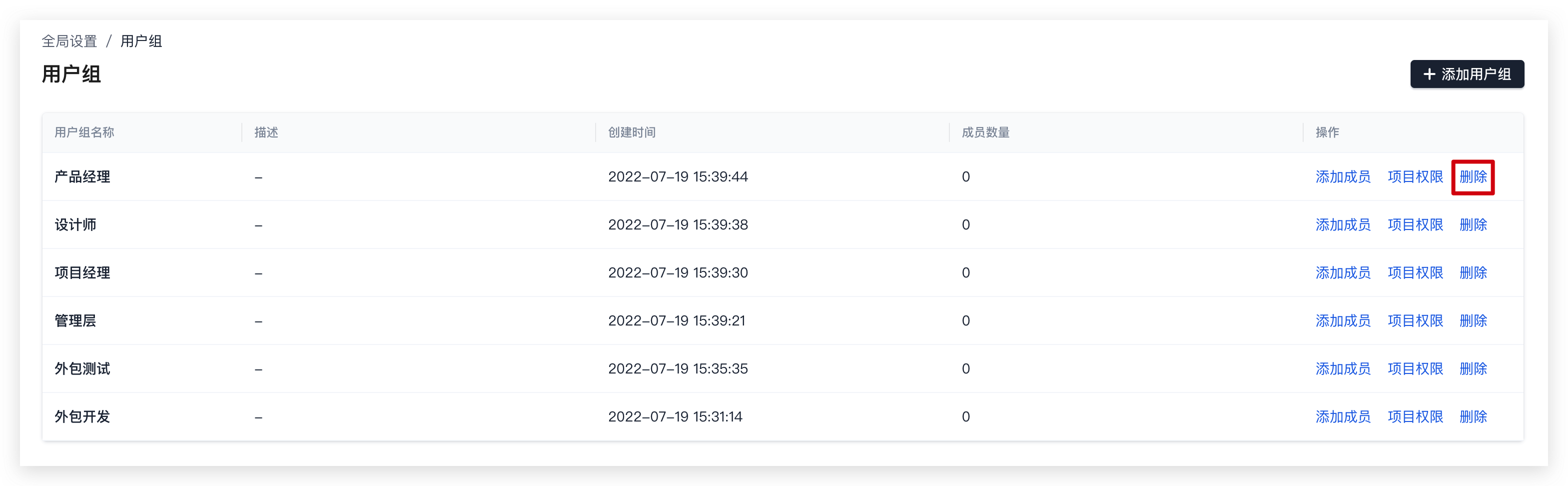Image resolution: width=1568 pixels, height=486 pixels.
Task: Click timestamp 2022-07-19 15:35:35
Action: point(678,369)
